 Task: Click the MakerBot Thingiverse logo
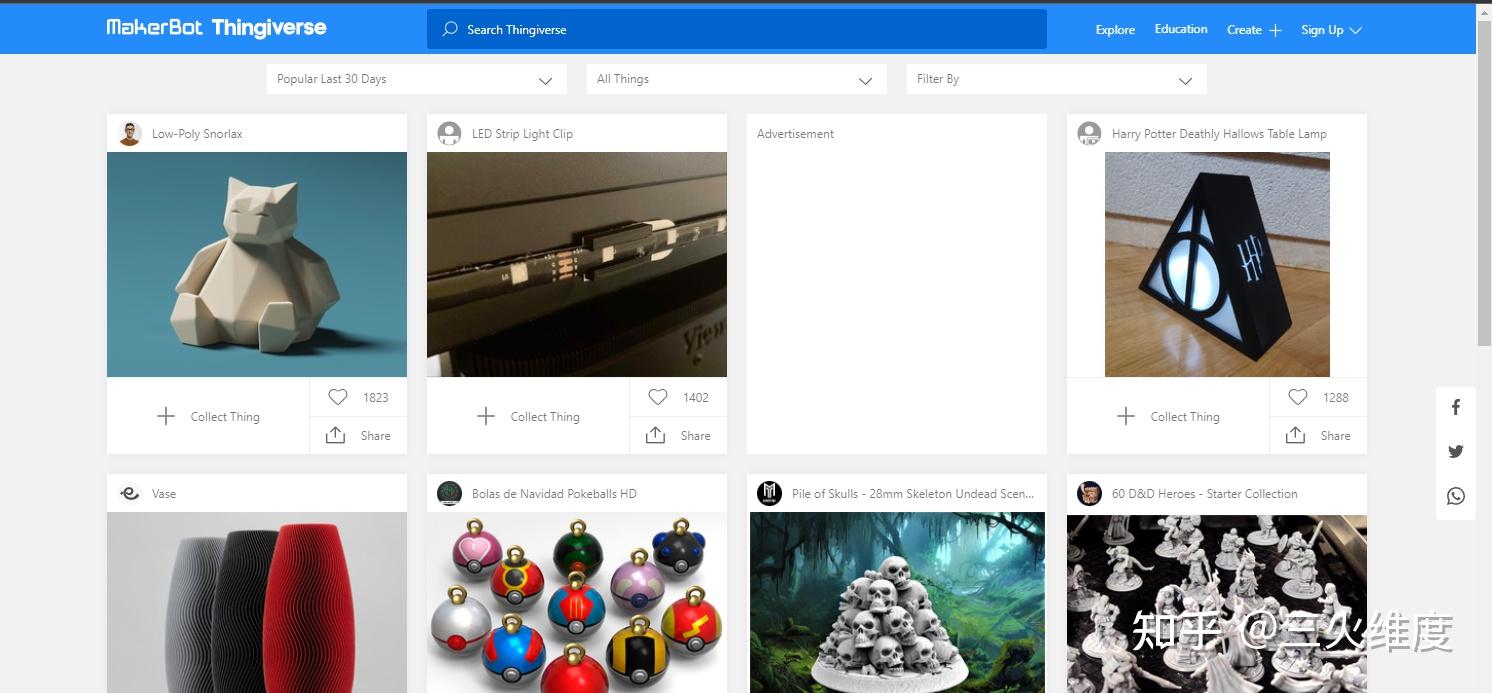(x=217, y=28)
